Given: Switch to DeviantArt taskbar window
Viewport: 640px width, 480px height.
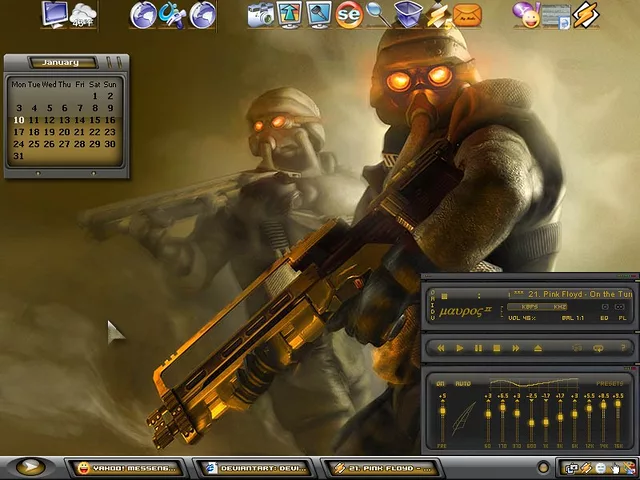Looking at the screenshot, I should tap(253, 468).
